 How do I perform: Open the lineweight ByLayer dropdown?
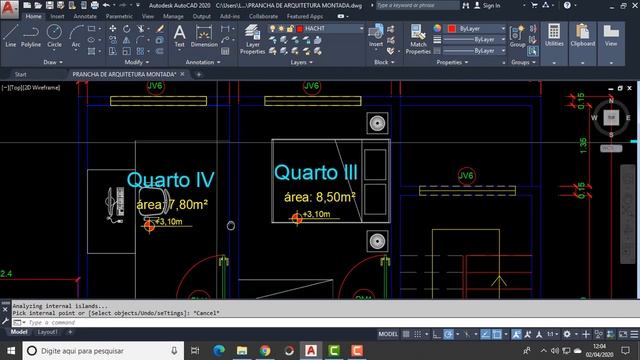coord(503,40)
